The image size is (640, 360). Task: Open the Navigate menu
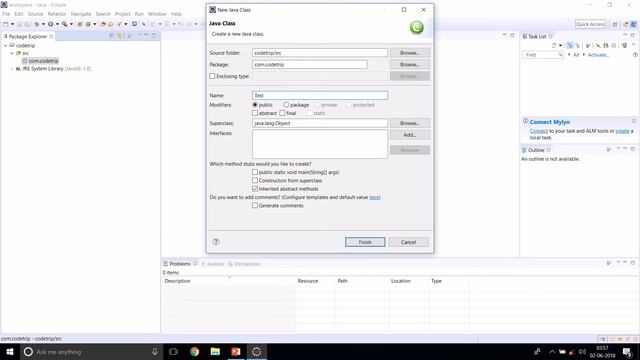click(81, 14)
